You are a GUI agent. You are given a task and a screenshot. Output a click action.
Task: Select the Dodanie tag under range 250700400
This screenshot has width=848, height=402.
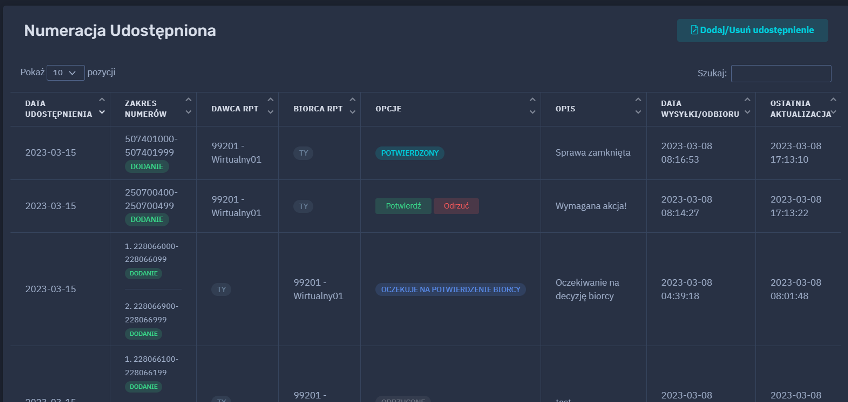[x=146, y=219]
